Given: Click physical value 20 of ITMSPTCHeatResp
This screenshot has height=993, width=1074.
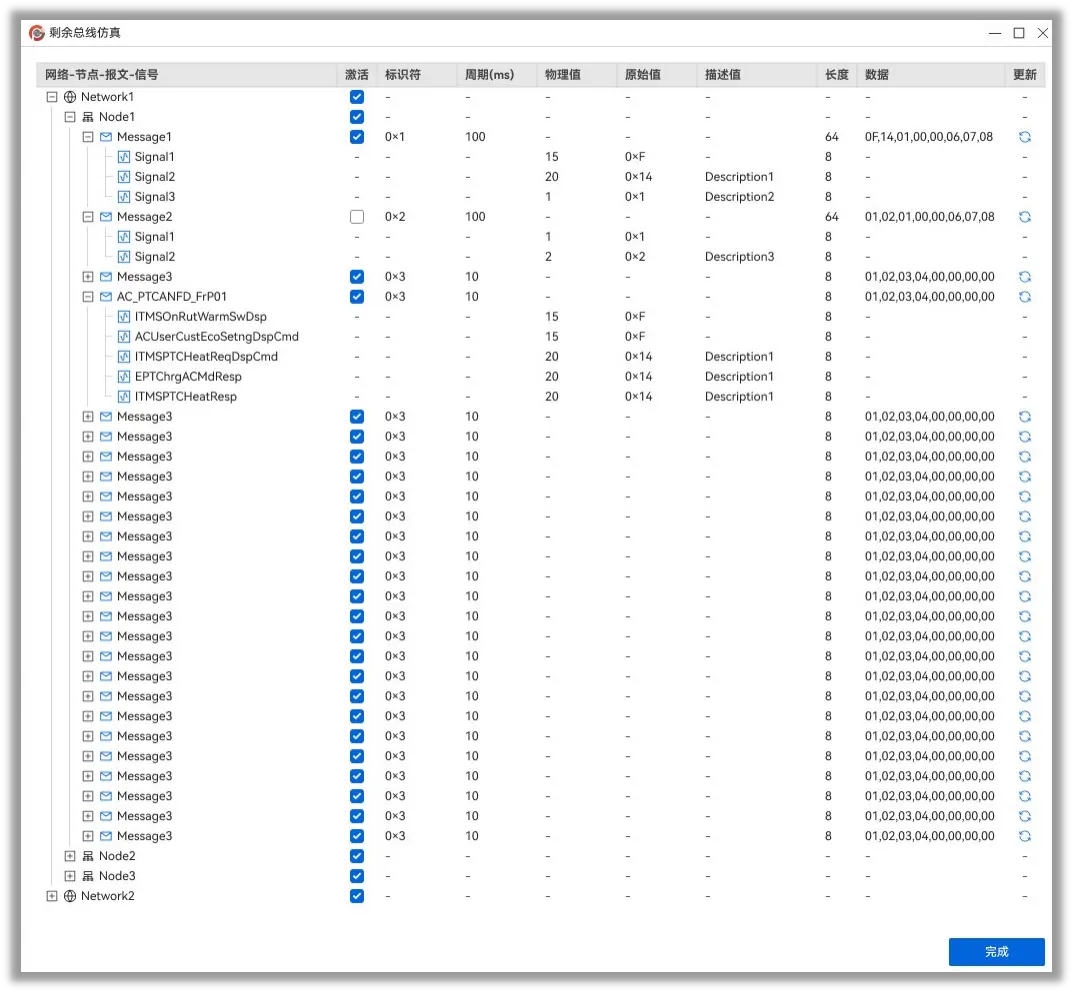Looking at the screenshot, I should (552, 397).
